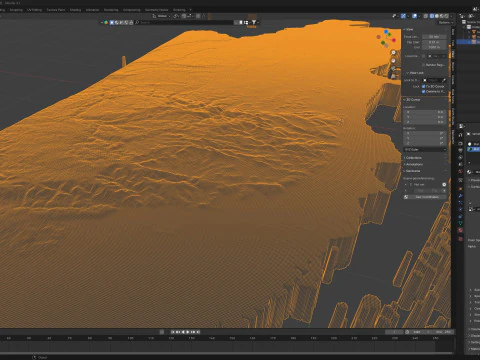
Task: Open the Output properties tab icon
Action: pos(460,151)
